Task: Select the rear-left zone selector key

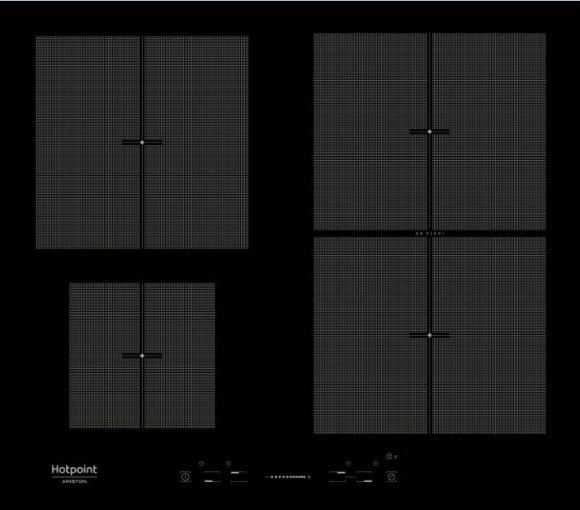Action: coord(239,477)
